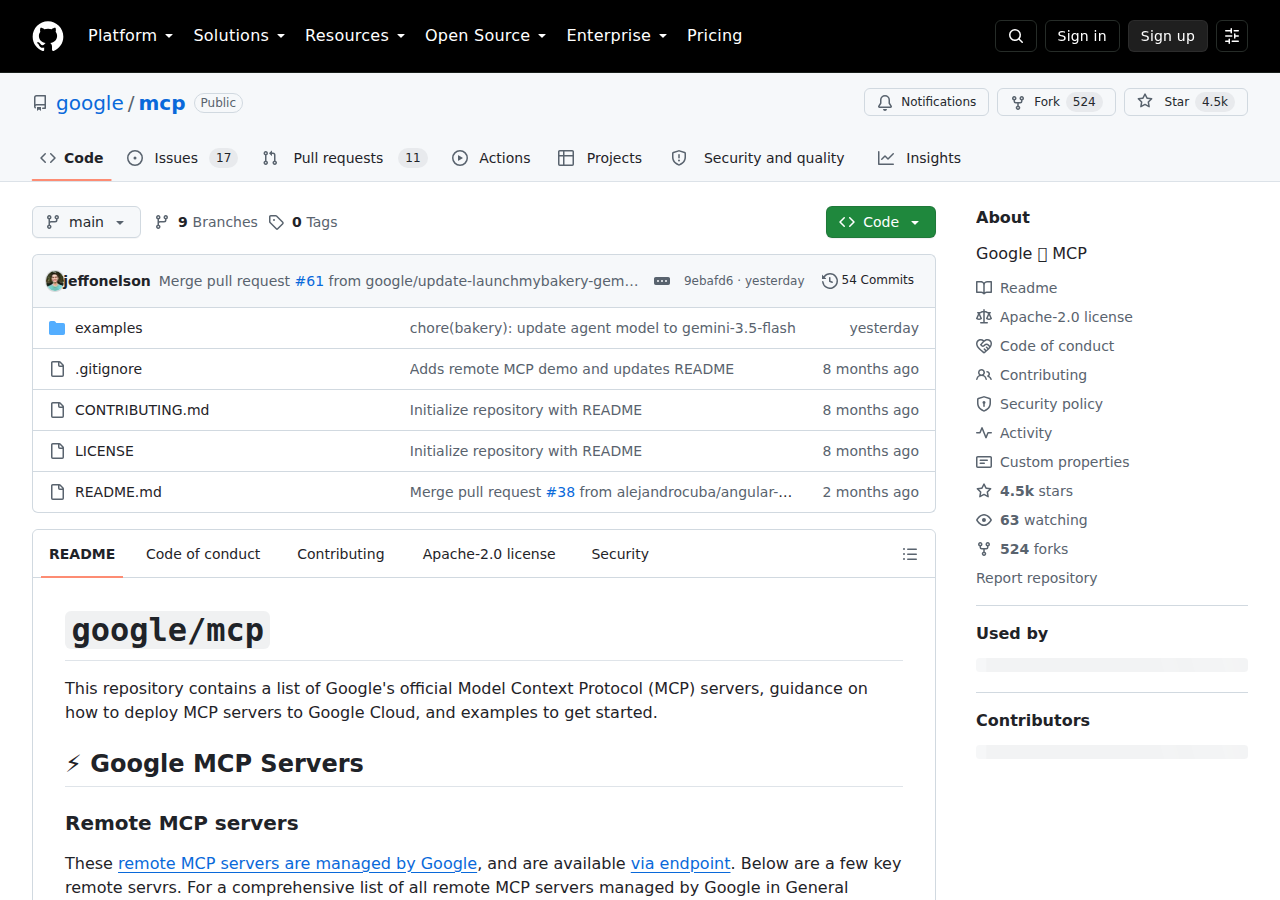Expand the Open Source menu
Viewport: 1280px width, 900px height.
tap(485, 36)
